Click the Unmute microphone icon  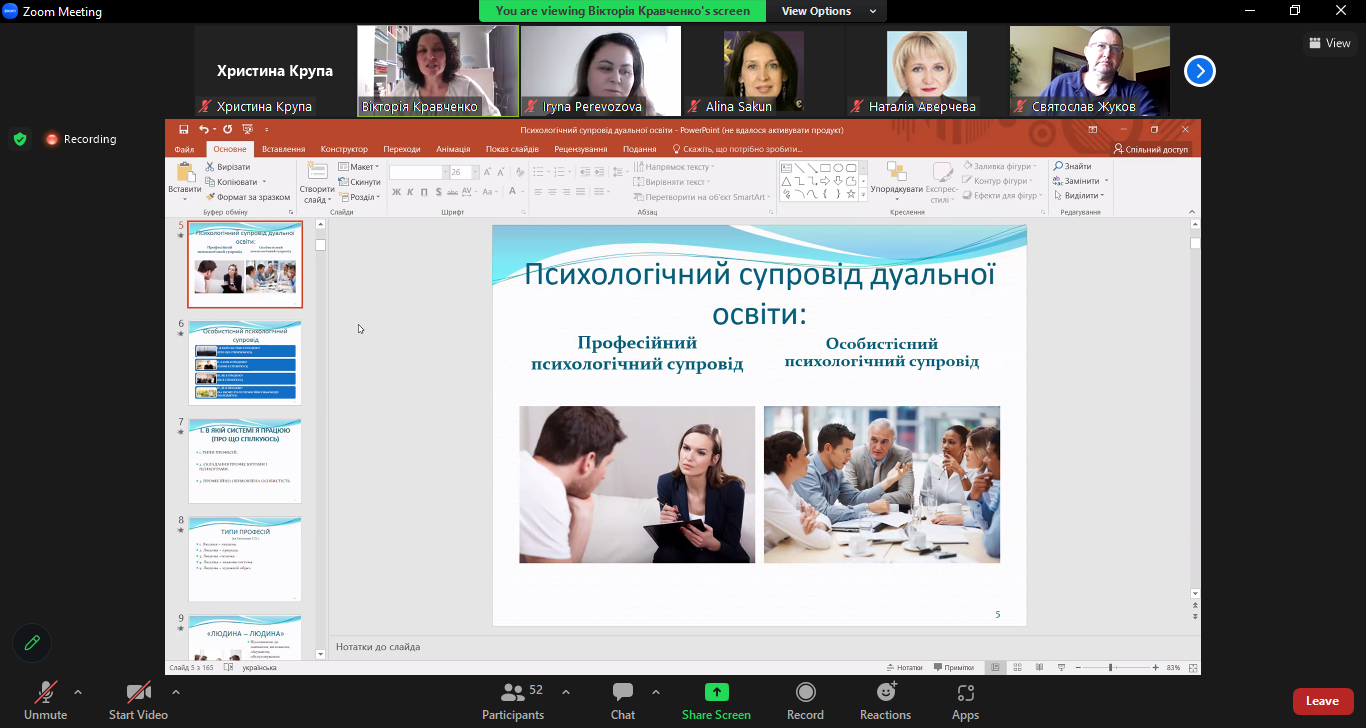click(46, 692)
